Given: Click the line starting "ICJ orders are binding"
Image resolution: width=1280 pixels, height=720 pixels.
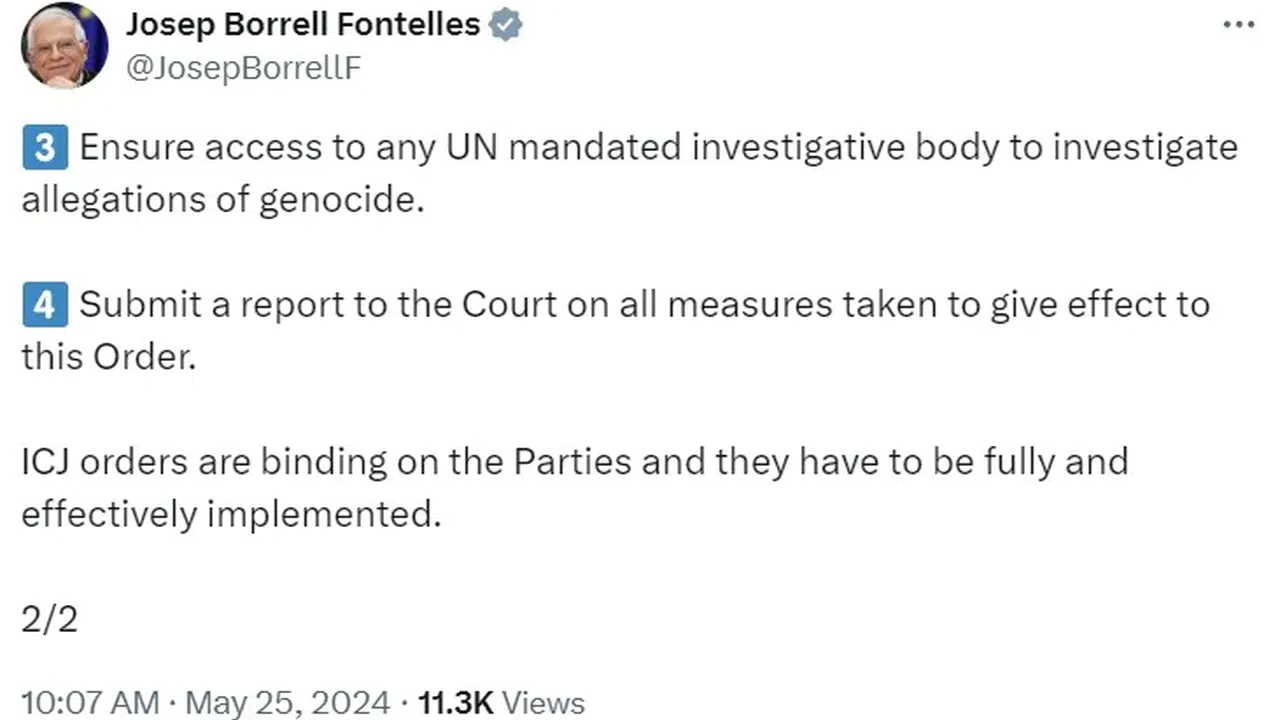Looking at the screenshot, I should click(x=574, y=462).
